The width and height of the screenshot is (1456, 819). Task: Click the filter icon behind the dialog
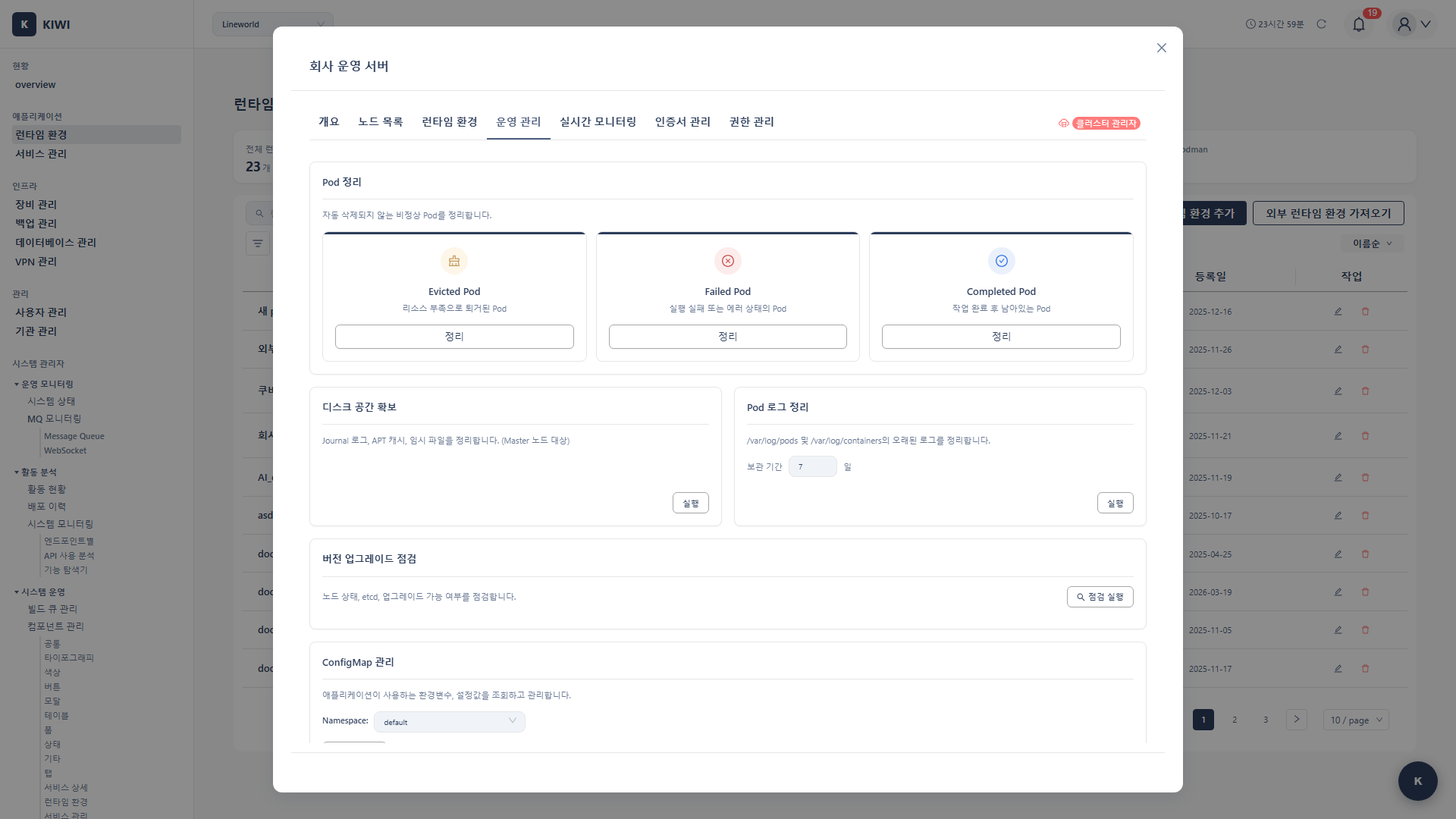(x=258, y=243)
